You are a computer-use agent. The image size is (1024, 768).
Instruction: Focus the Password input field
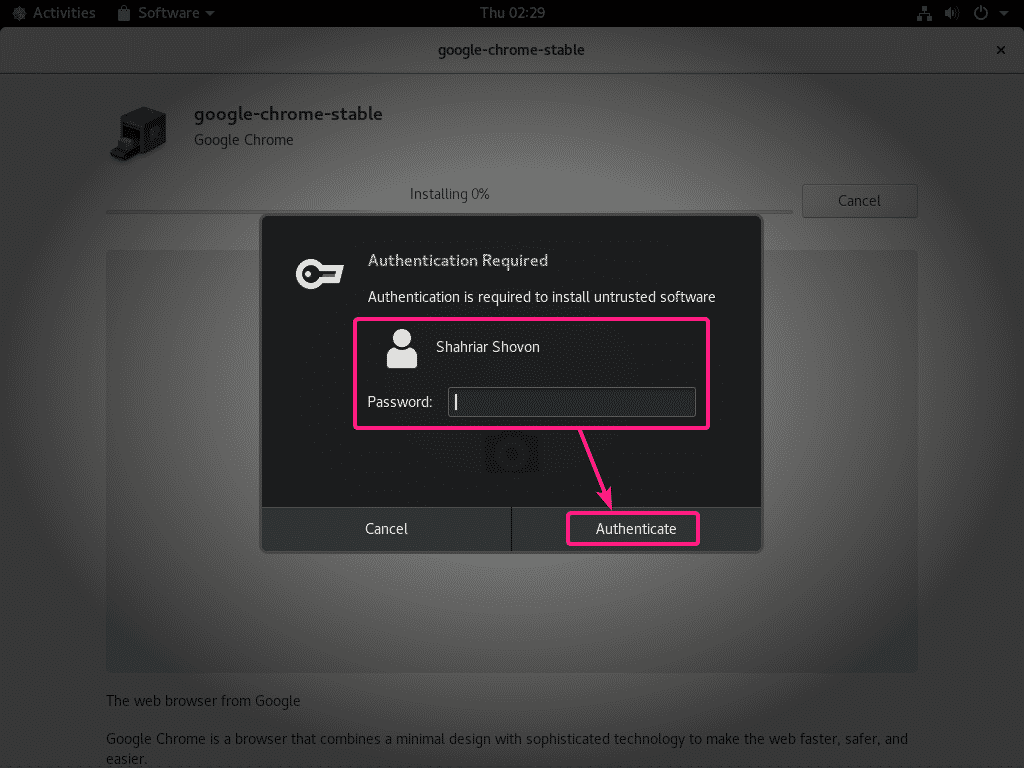[x=571, y=402]
